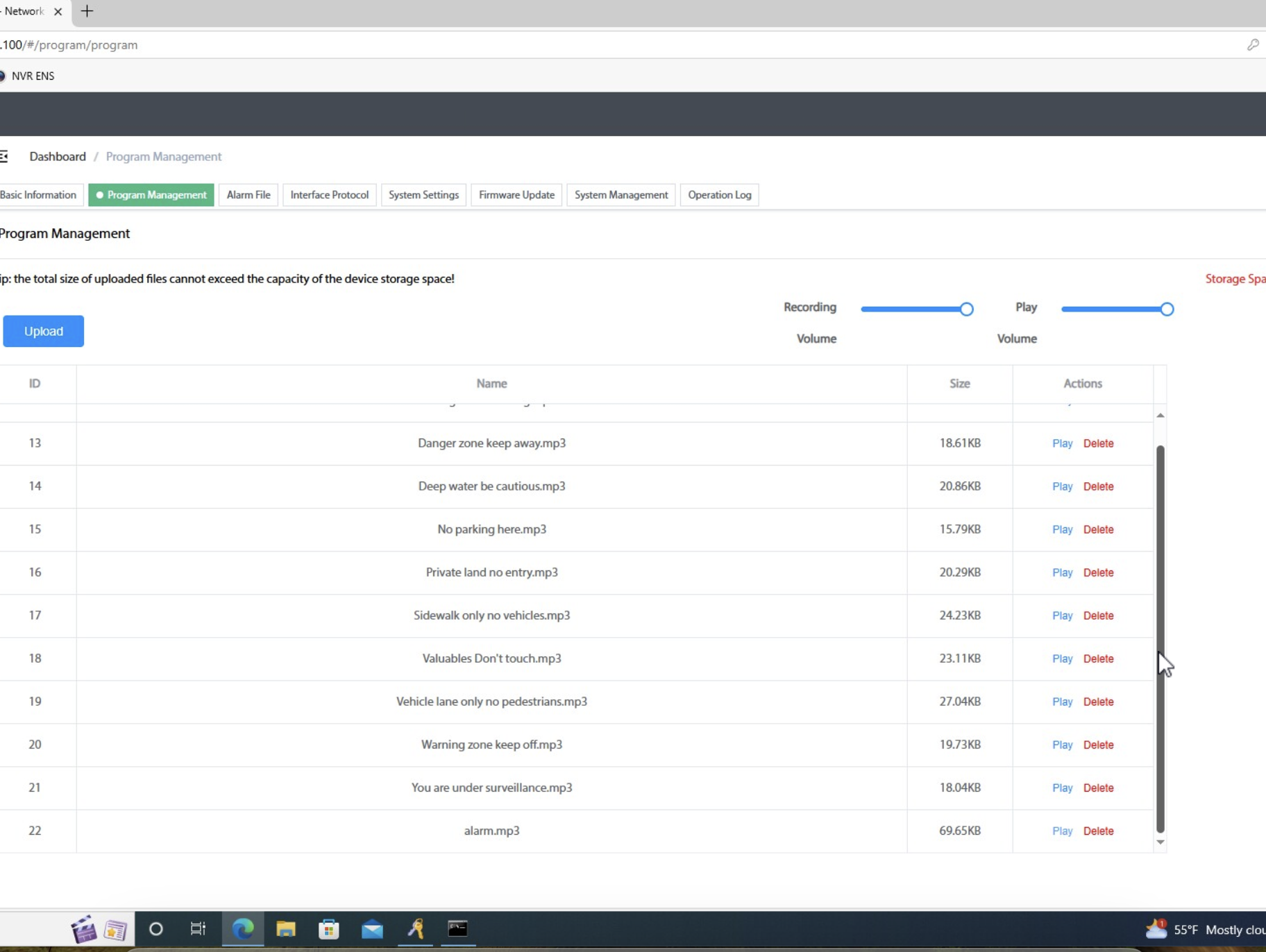The width and height of the screenshot is (1266, 952).
Task: Play Private land no entry.mp3
Action: pos(1062,572)
